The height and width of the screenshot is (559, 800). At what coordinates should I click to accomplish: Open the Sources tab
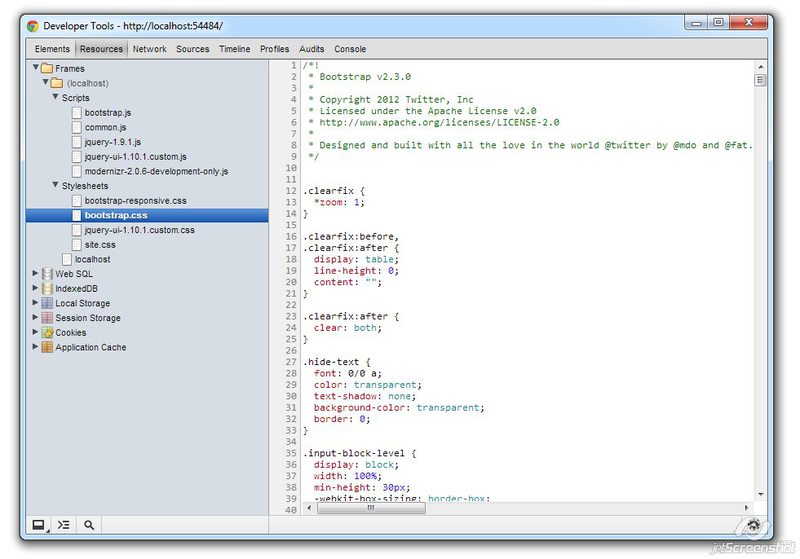(x=192, y=49)
